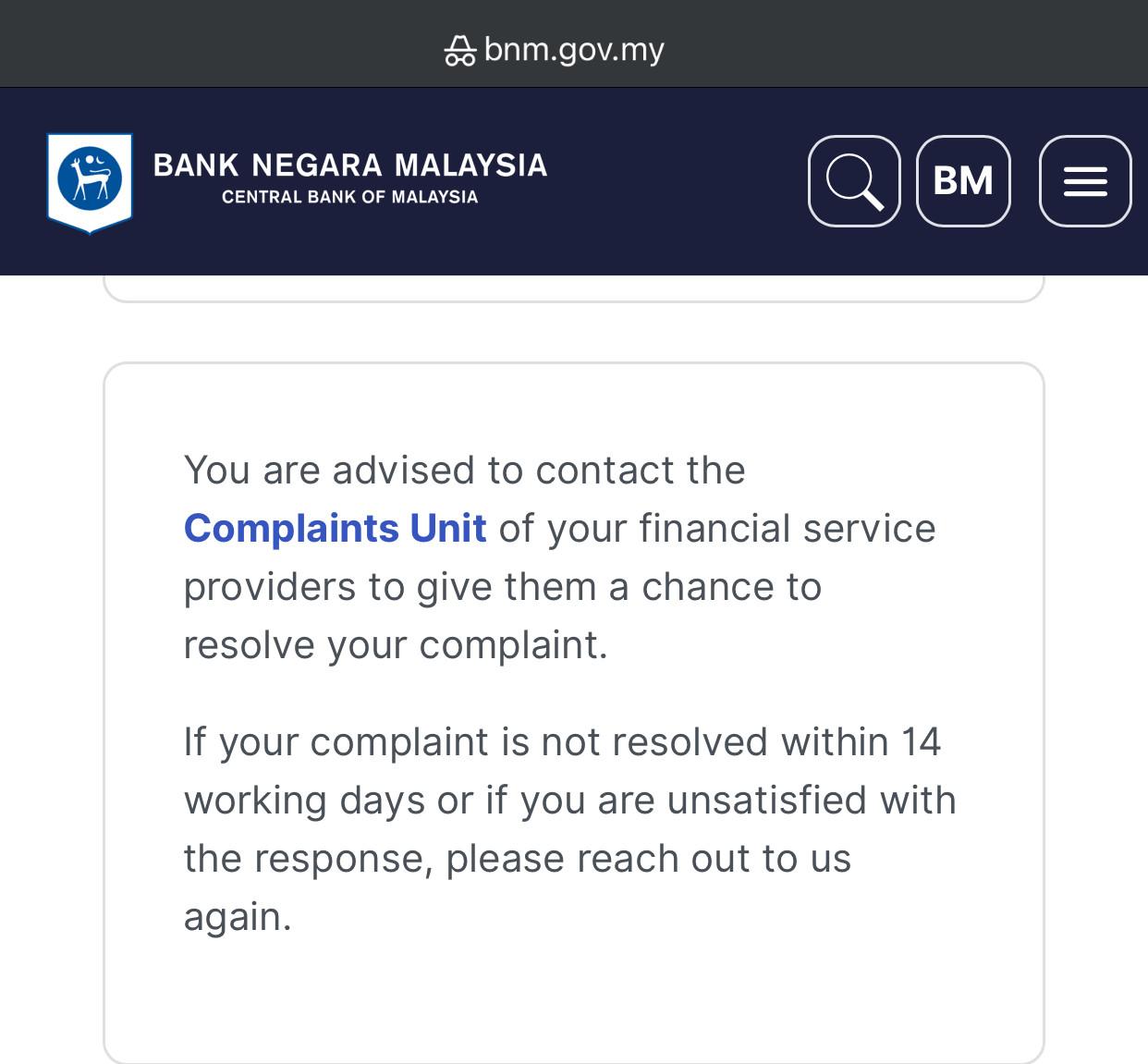Switch language using the BM button
1148x1064 pixels.
click(963, 181)
